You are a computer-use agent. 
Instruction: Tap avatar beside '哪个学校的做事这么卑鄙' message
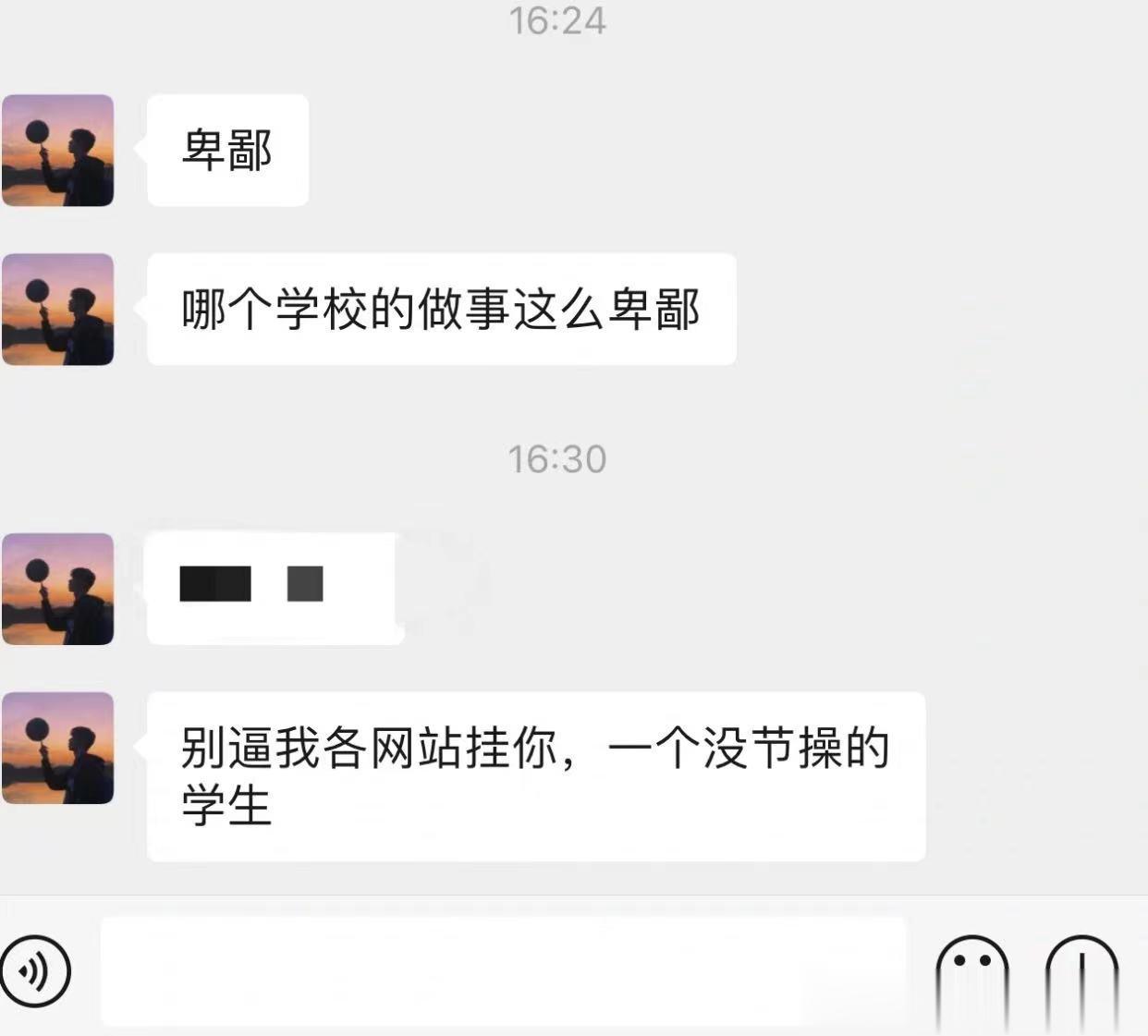[x=58, y=309]
